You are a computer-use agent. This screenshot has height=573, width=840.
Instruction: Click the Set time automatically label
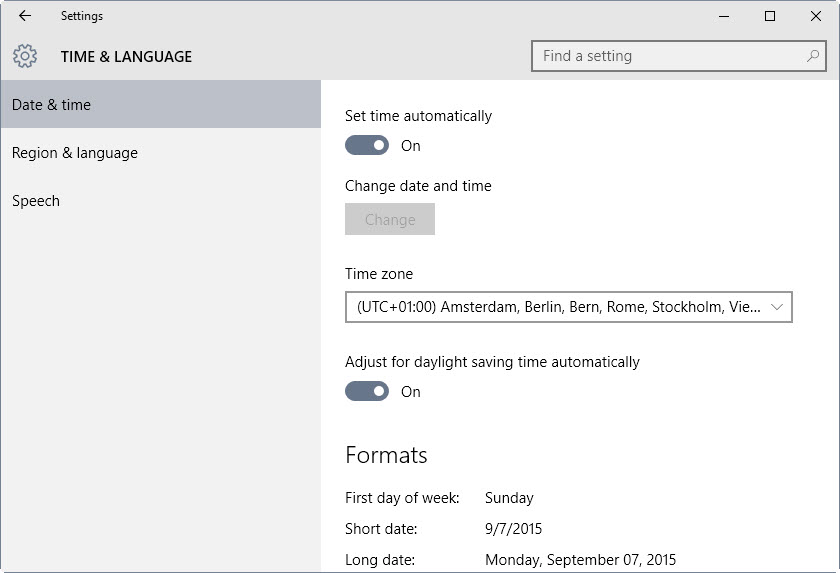point(418,116)
